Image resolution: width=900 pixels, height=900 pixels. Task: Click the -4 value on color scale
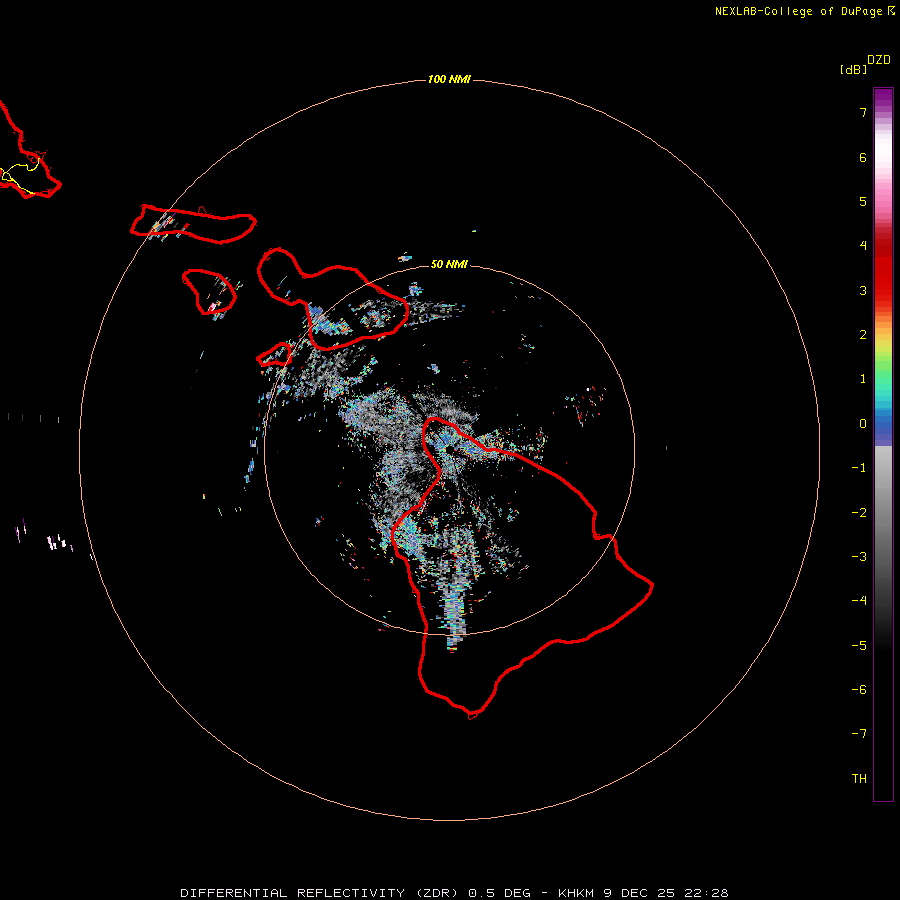tap(859, 601)
